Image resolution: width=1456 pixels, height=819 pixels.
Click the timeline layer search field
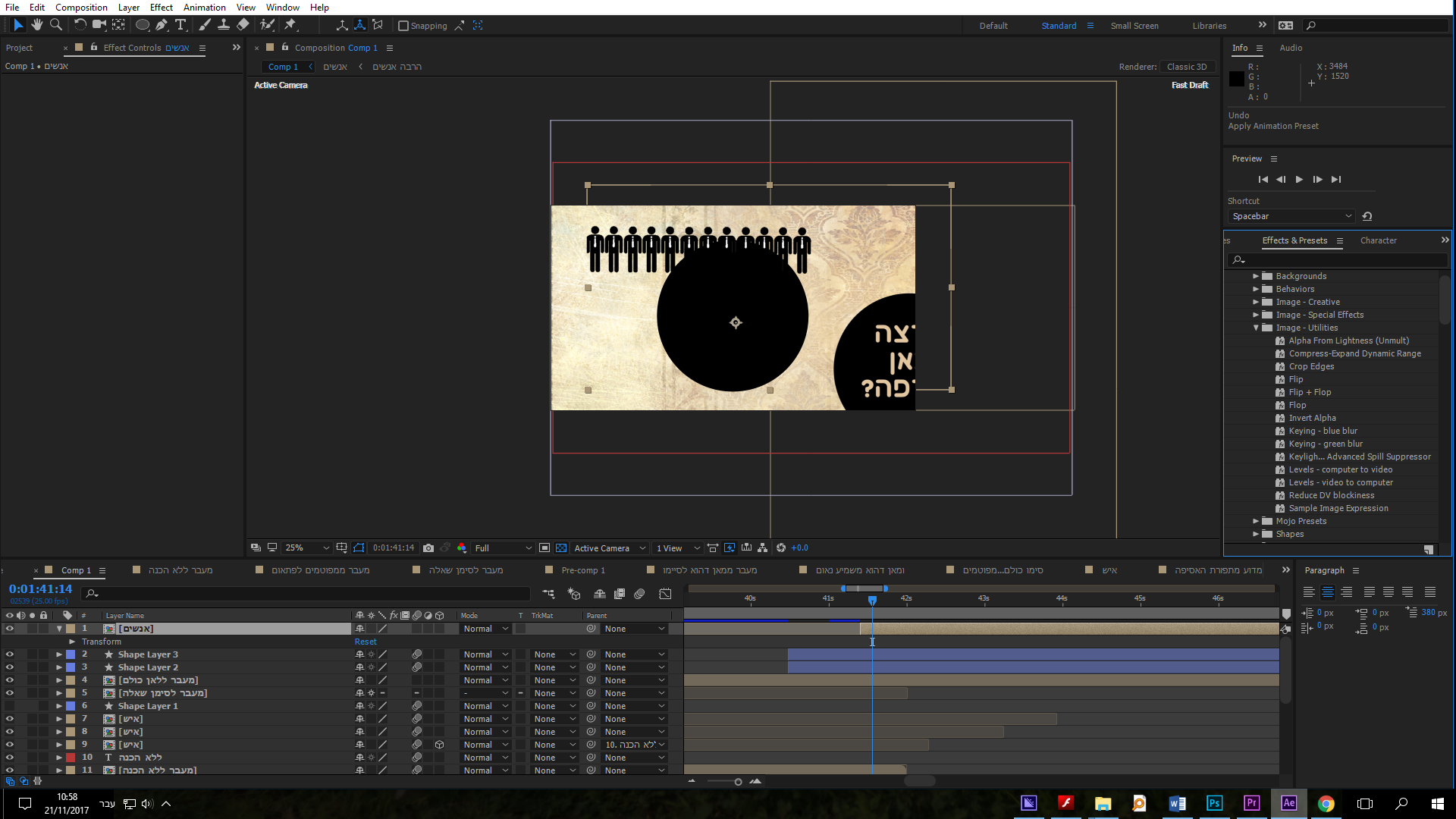pyautogui.click(x=311, y=593)
